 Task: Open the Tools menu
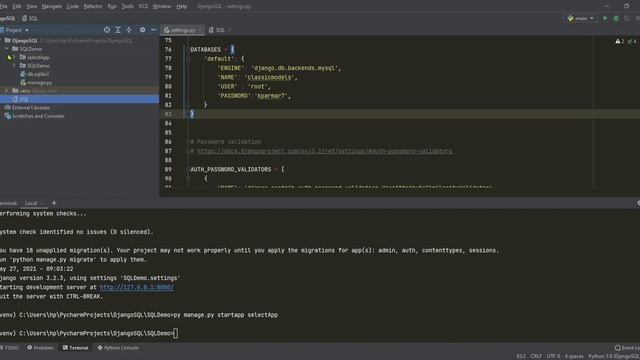click(x=128, y=6)
